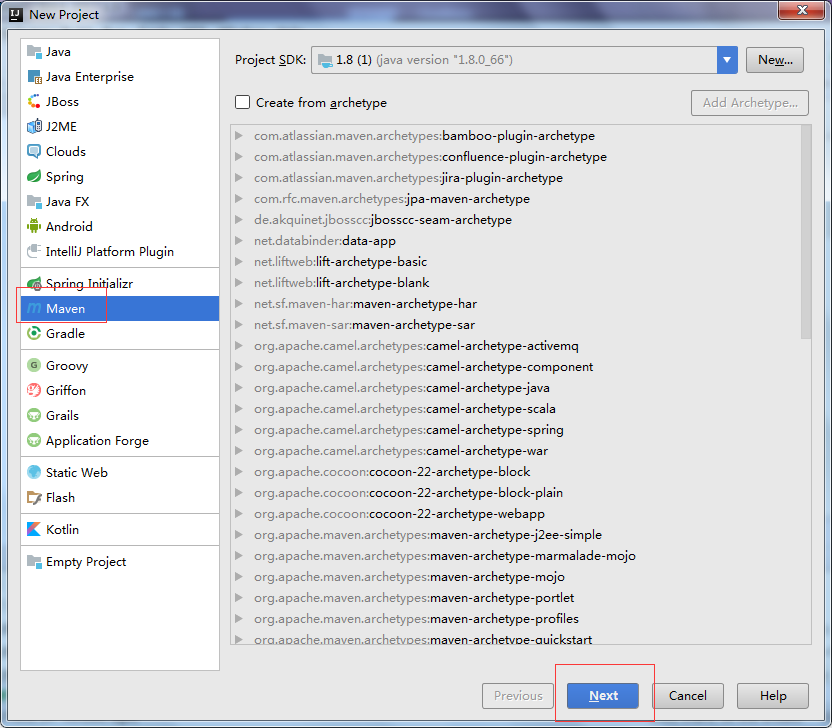Select the Application Forge icon
Viewport: 832px width, 728px height.
[x=34, y=440]
